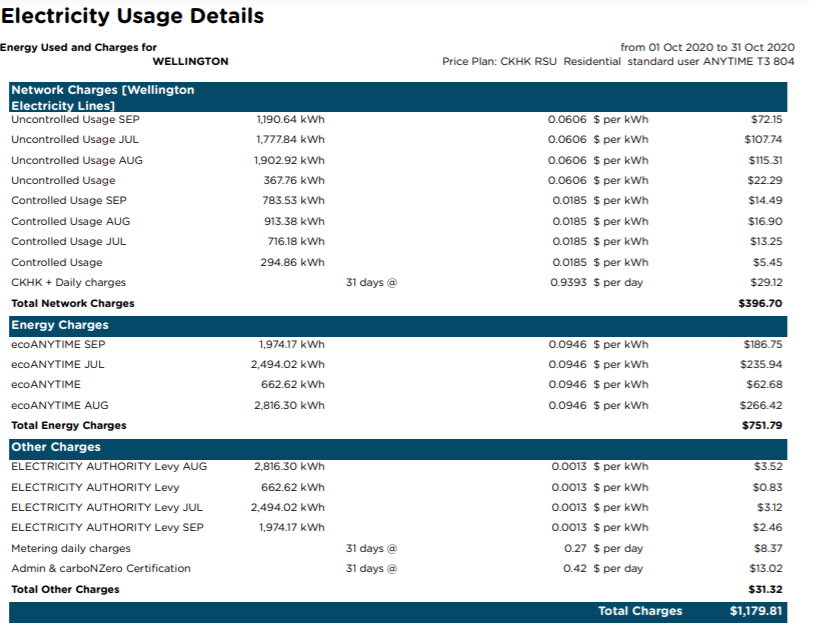Click the Network Charges section header
Screen dimensions: 819x632
pyautogui.click(x=397, y=97)
